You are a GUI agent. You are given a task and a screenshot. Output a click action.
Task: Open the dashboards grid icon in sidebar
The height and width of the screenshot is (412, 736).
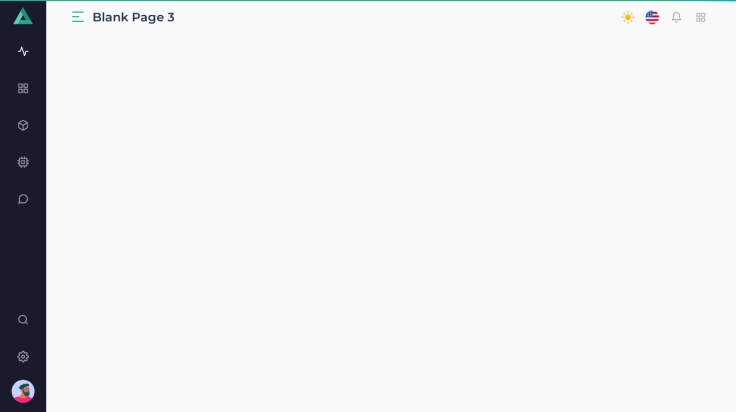(23, 88)
